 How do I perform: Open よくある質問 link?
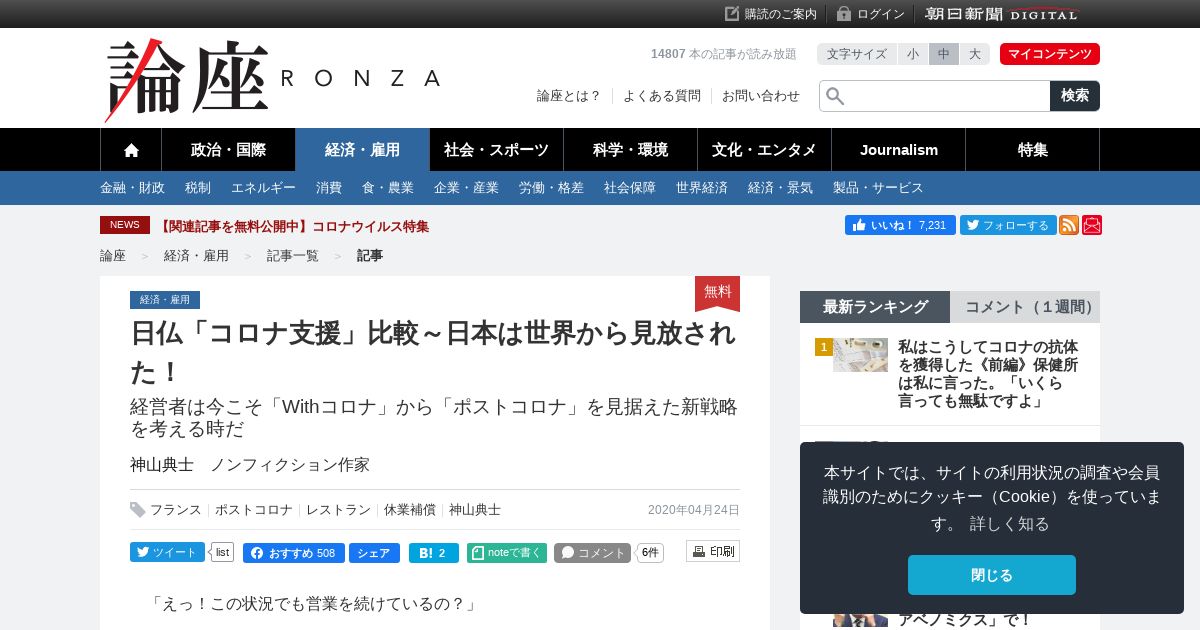point(662,96)
